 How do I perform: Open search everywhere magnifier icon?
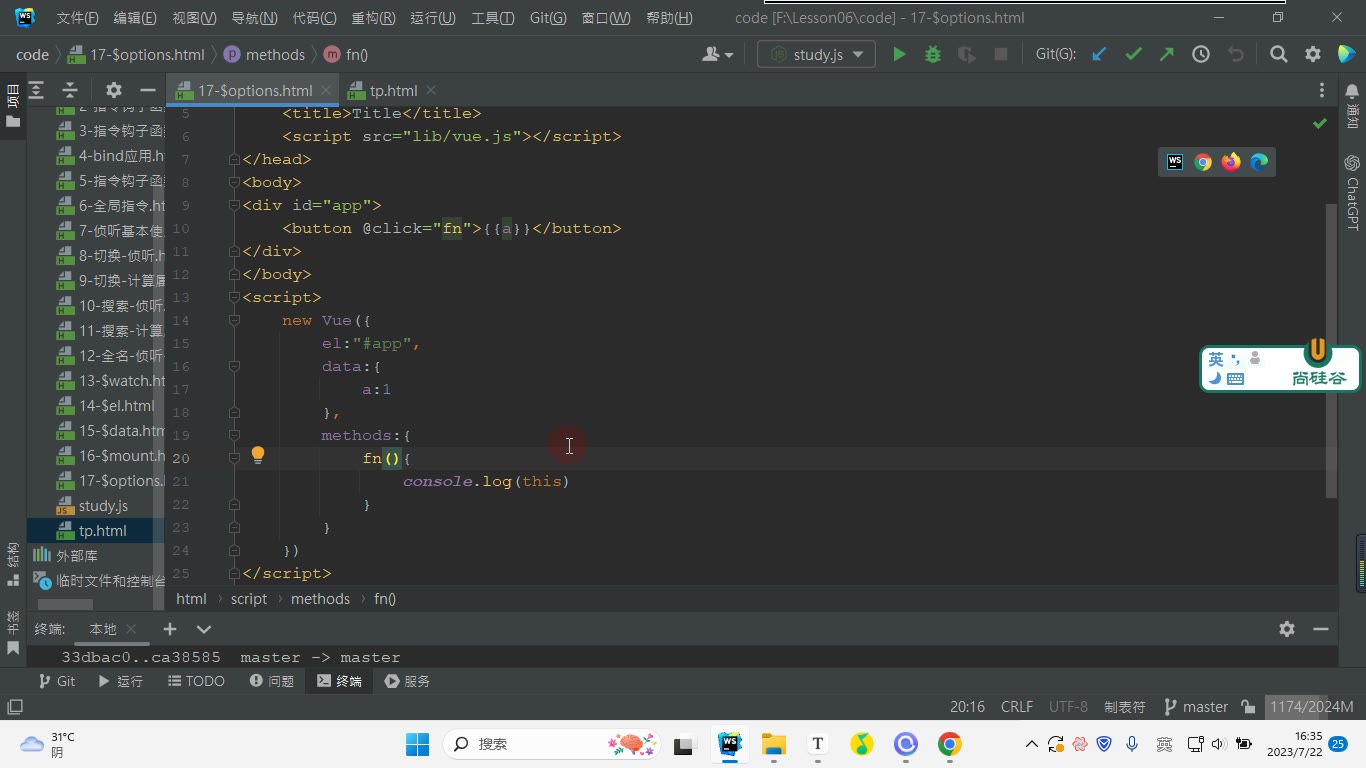[x=1278, y=55]
